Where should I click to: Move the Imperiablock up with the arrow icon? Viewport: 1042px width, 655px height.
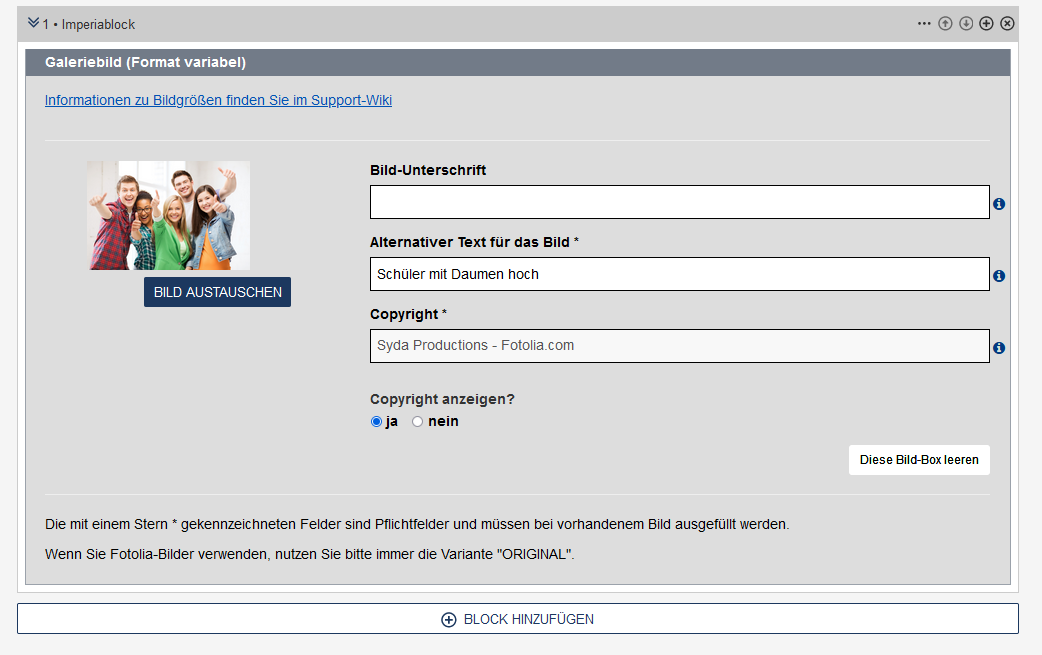945,24
